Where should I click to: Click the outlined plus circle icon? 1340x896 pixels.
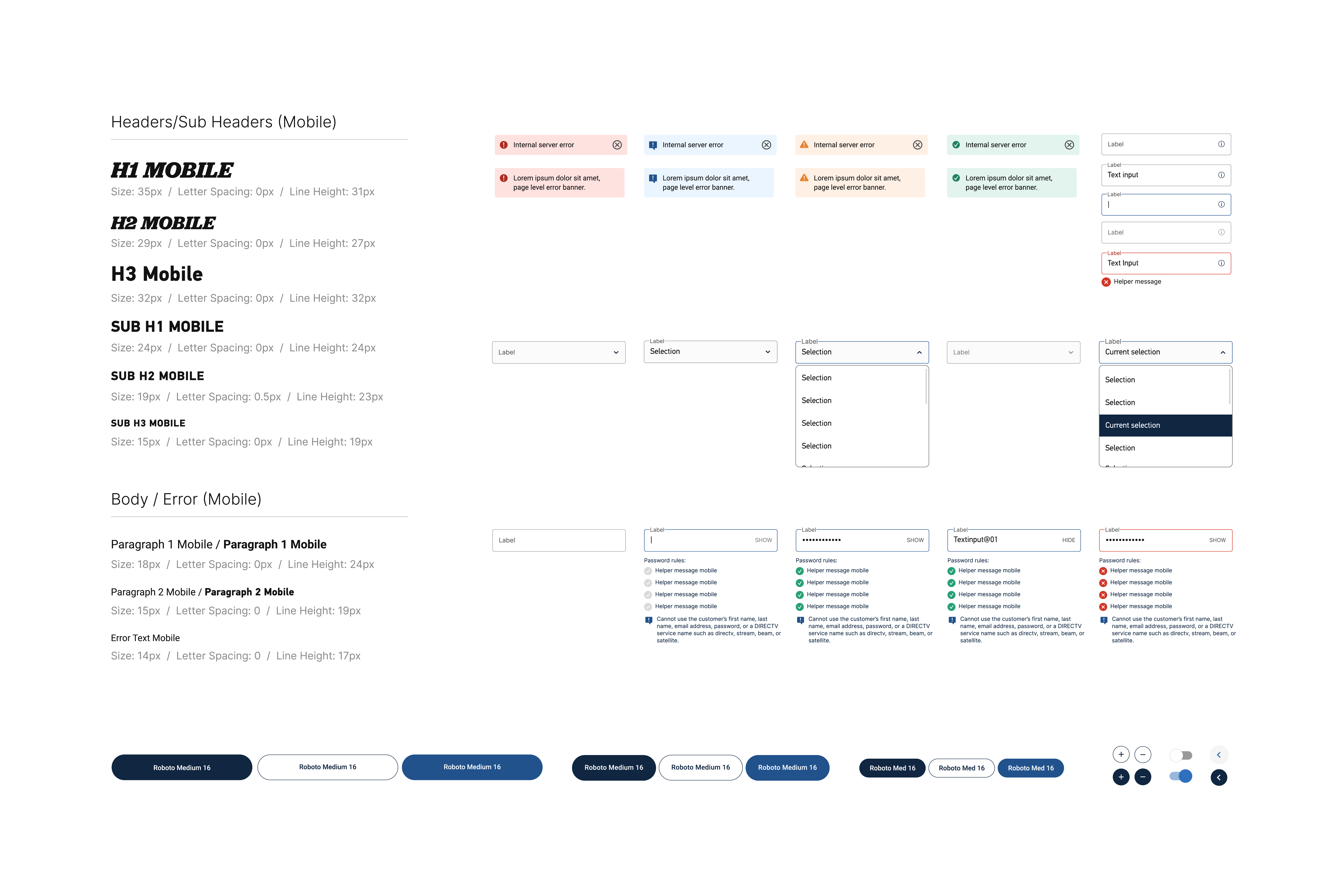pos(1121,754)
